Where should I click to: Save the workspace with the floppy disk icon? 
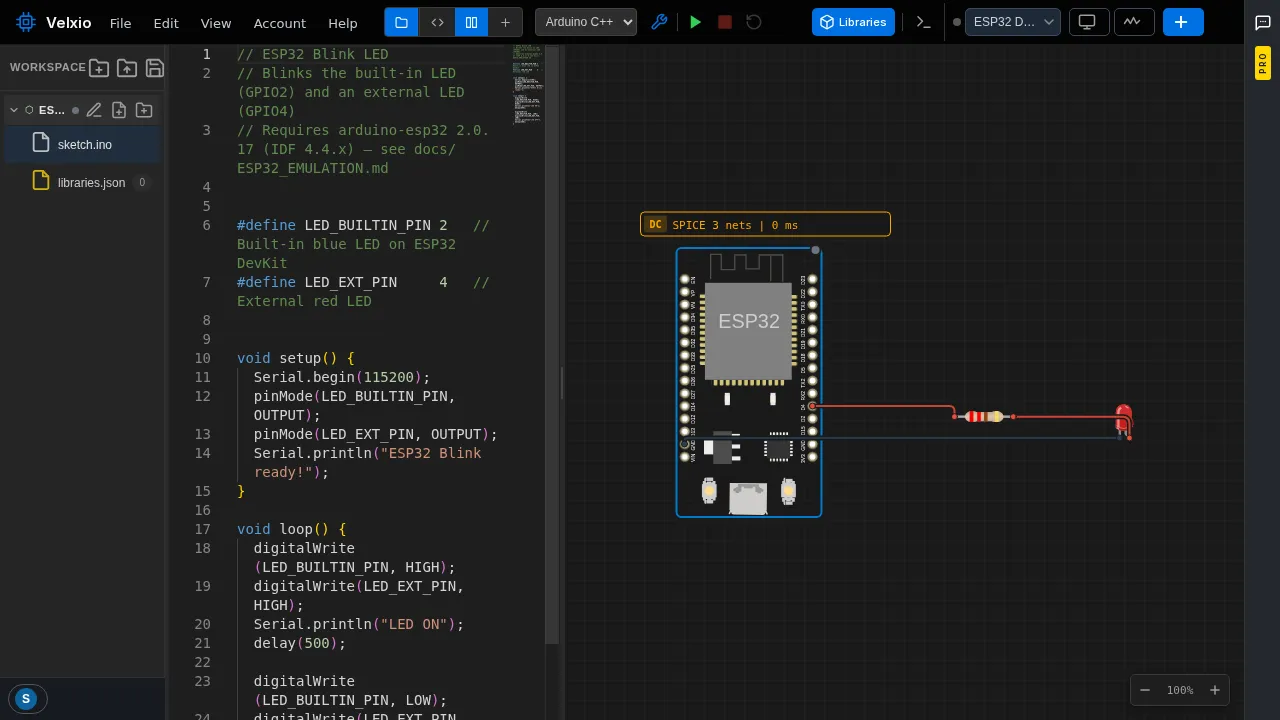click(155, 68)
